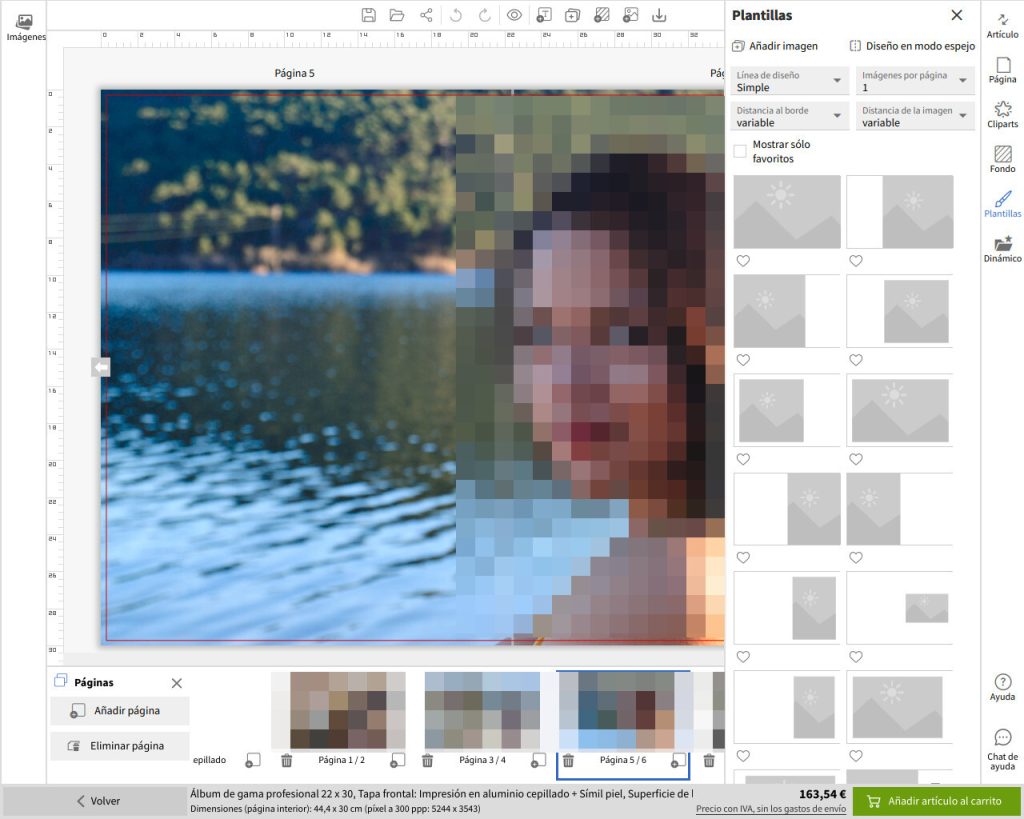The height and width of the screenshot is (819, 1024).
Task: Favorite the tiny right image template
Action: (856, 656)
